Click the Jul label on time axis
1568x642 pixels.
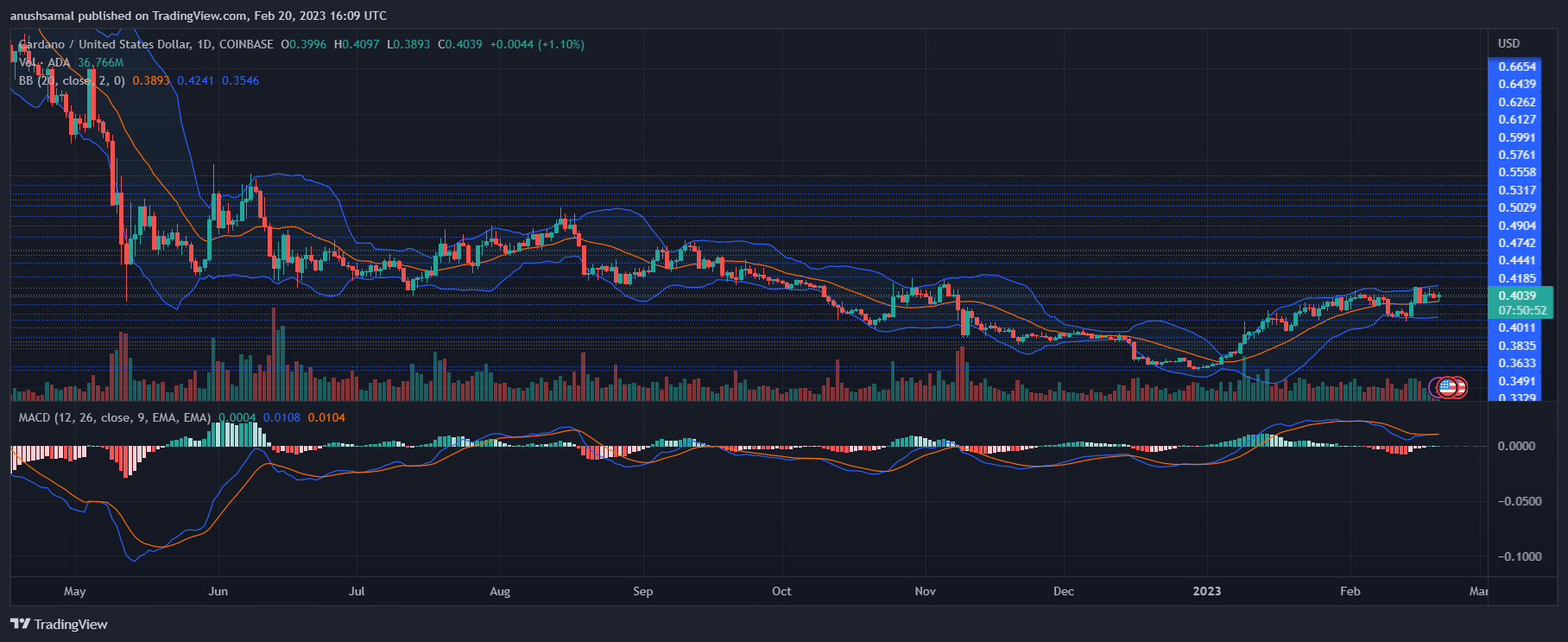click(x=357, y=591)
